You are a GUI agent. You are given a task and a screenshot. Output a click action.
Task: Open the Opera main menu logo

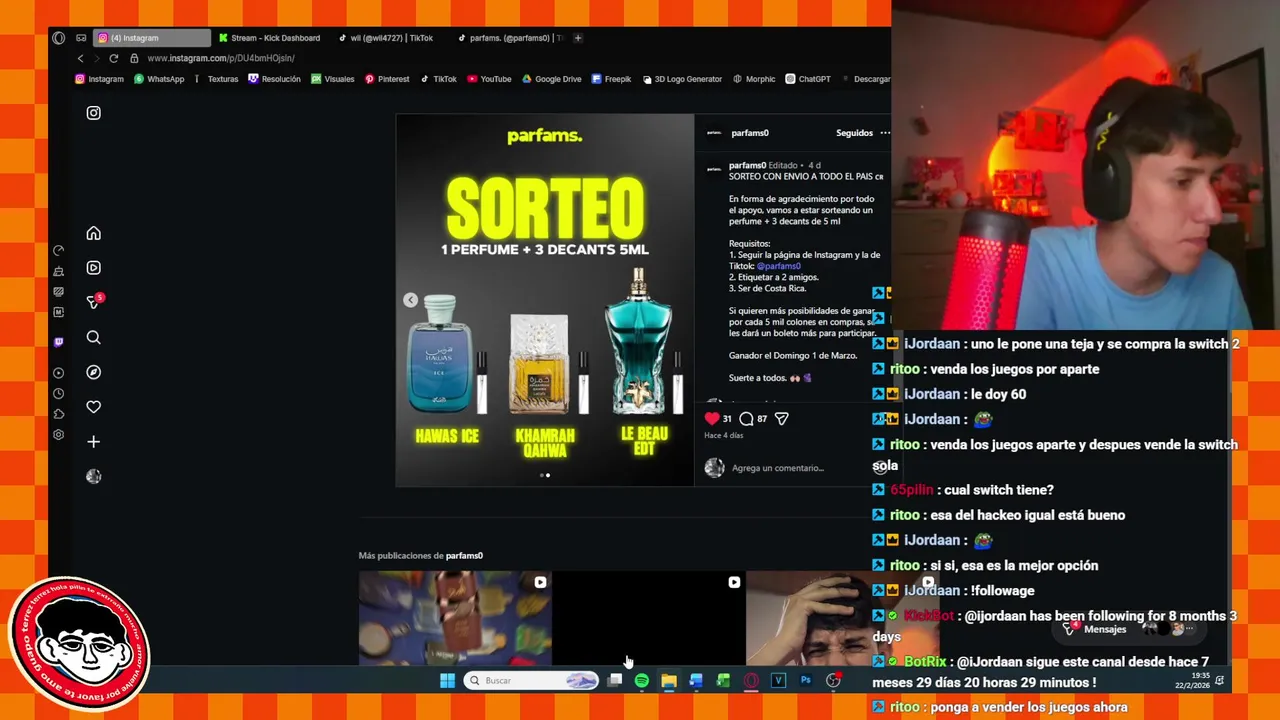(x=58, y=38)
